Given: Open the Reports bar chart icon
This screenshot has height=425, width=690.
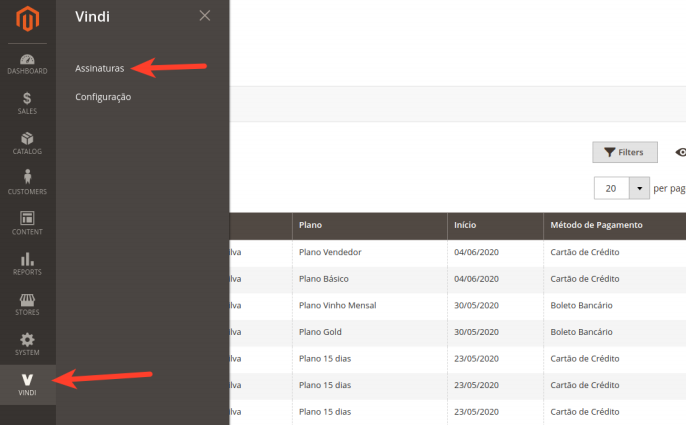Looking at the screenshot, I should 27,263.
